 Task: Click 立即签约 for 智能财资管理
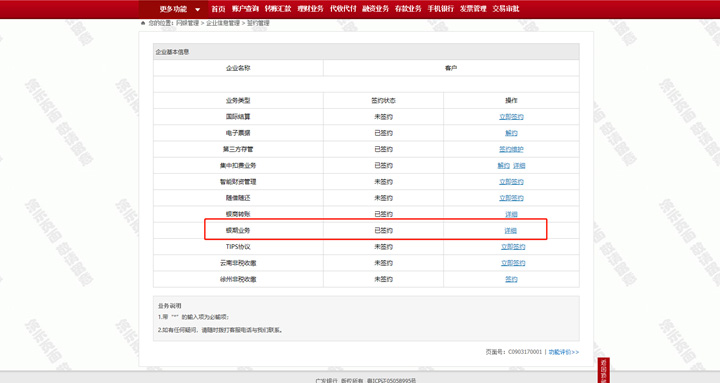(511, 182)
